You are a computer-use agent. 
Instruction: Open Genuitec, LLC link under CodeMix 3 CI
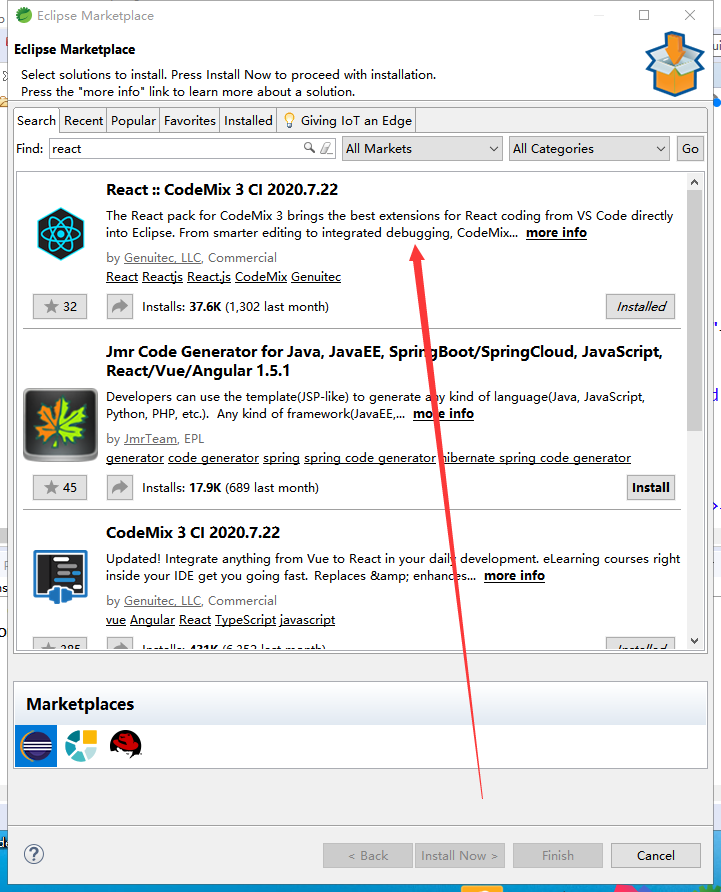(163, 601)
